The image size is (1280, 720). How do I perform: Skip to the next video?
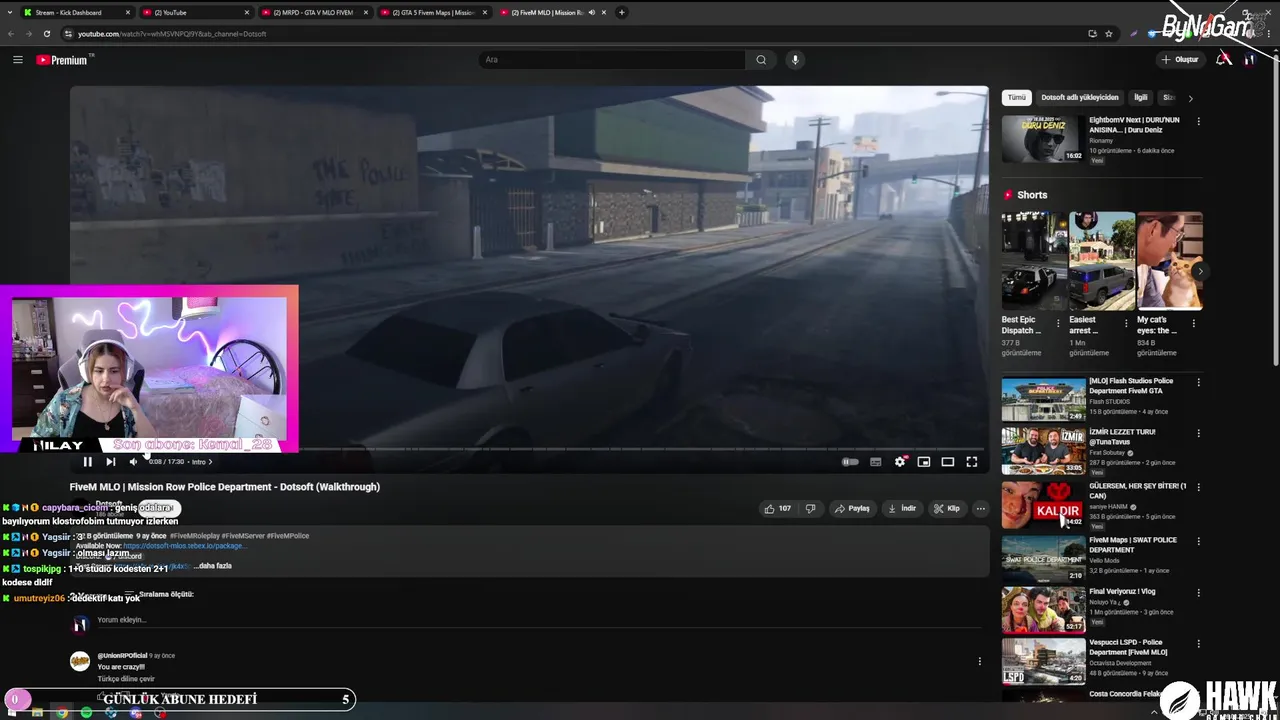click(x=110, y=462)
